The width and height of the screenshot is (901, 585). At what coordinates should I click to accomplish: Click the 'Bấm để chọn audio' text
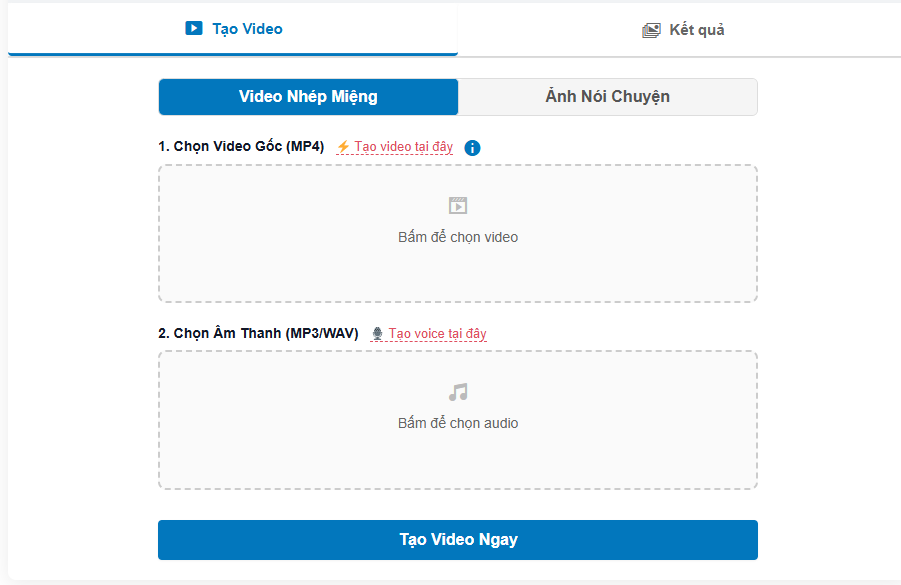(x=458, y=424)
